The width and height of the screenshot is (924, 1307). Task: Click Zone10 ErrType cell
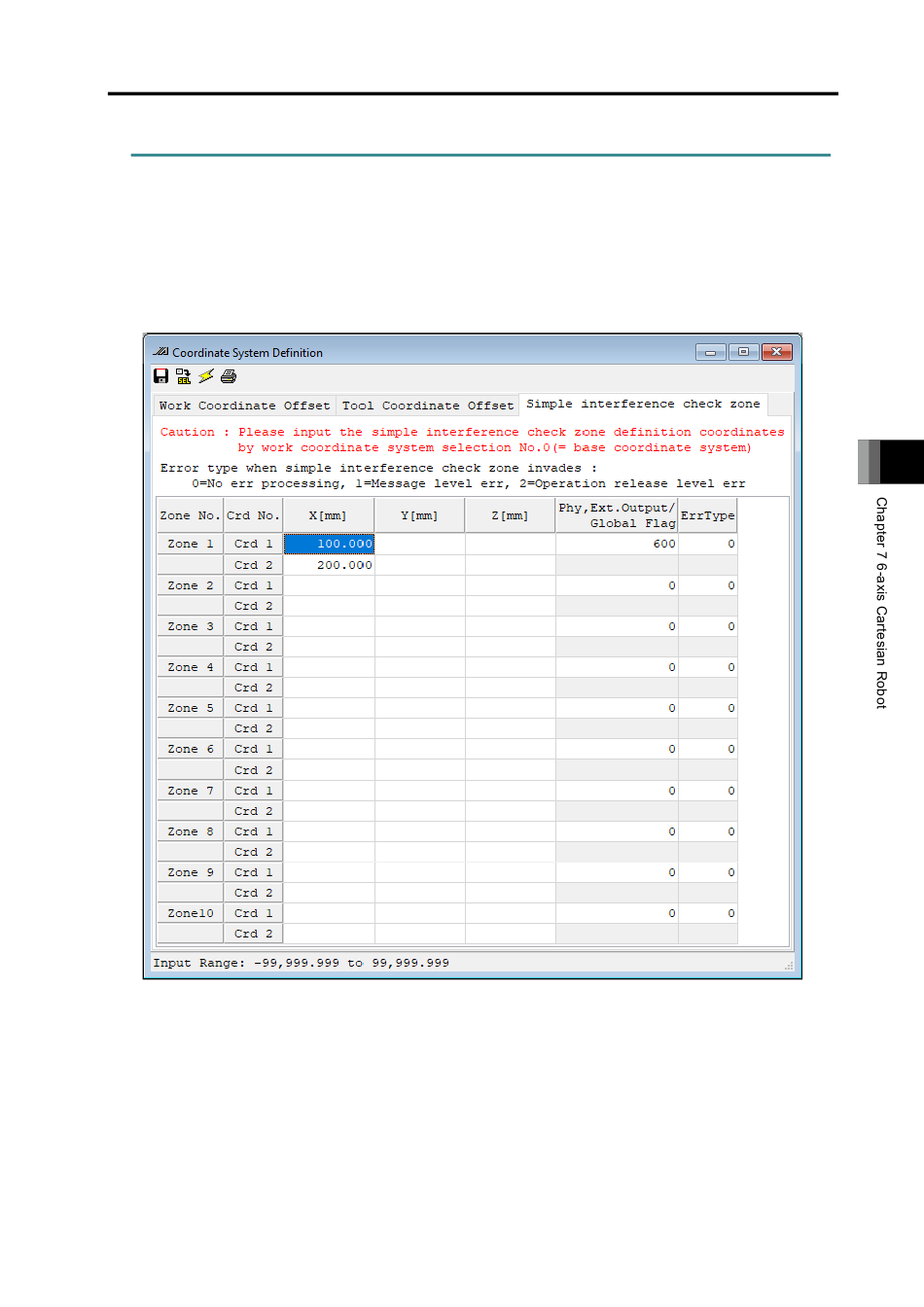point(707,913)
